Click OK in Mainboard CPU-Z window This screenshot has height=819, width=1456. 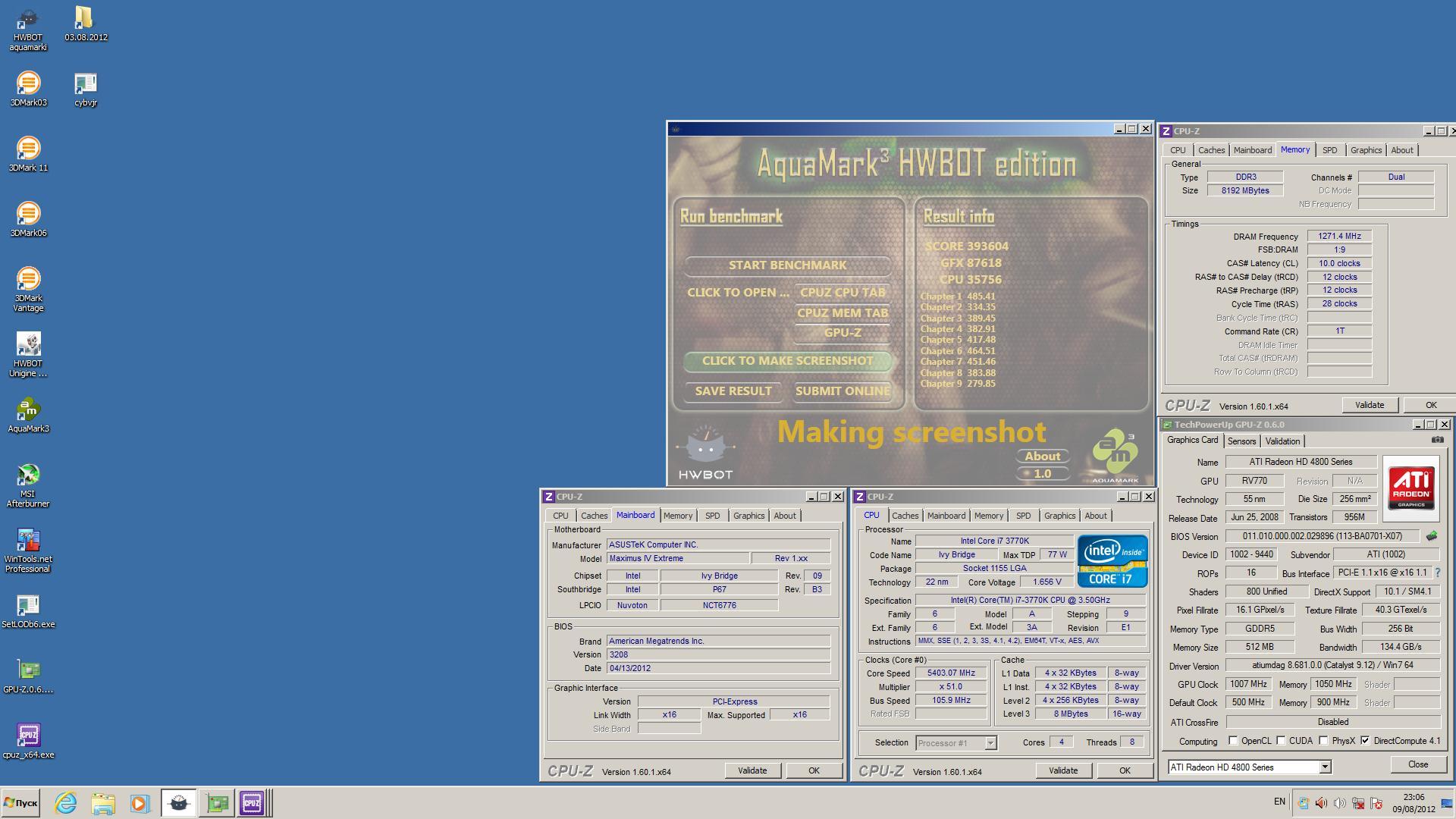[x=814, y=770]
